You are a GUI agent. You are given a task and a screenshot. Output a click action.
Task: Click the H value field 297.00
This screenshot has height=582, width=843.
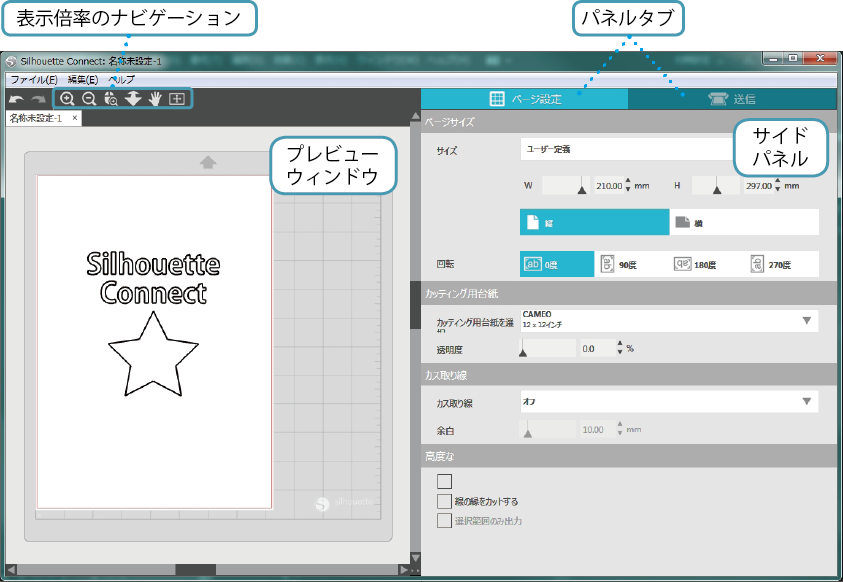(759, 186)
